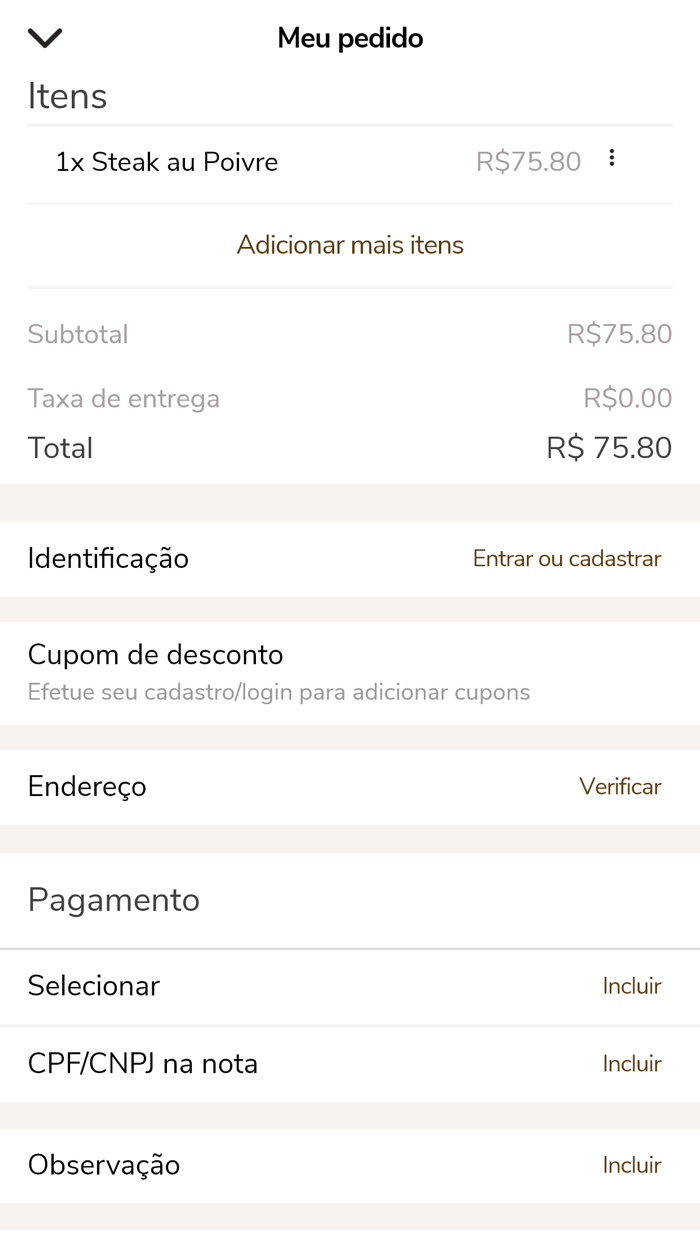Click the Selecionar payment method row
This screenshot has width=700, height=1244.
pos(94,985)
